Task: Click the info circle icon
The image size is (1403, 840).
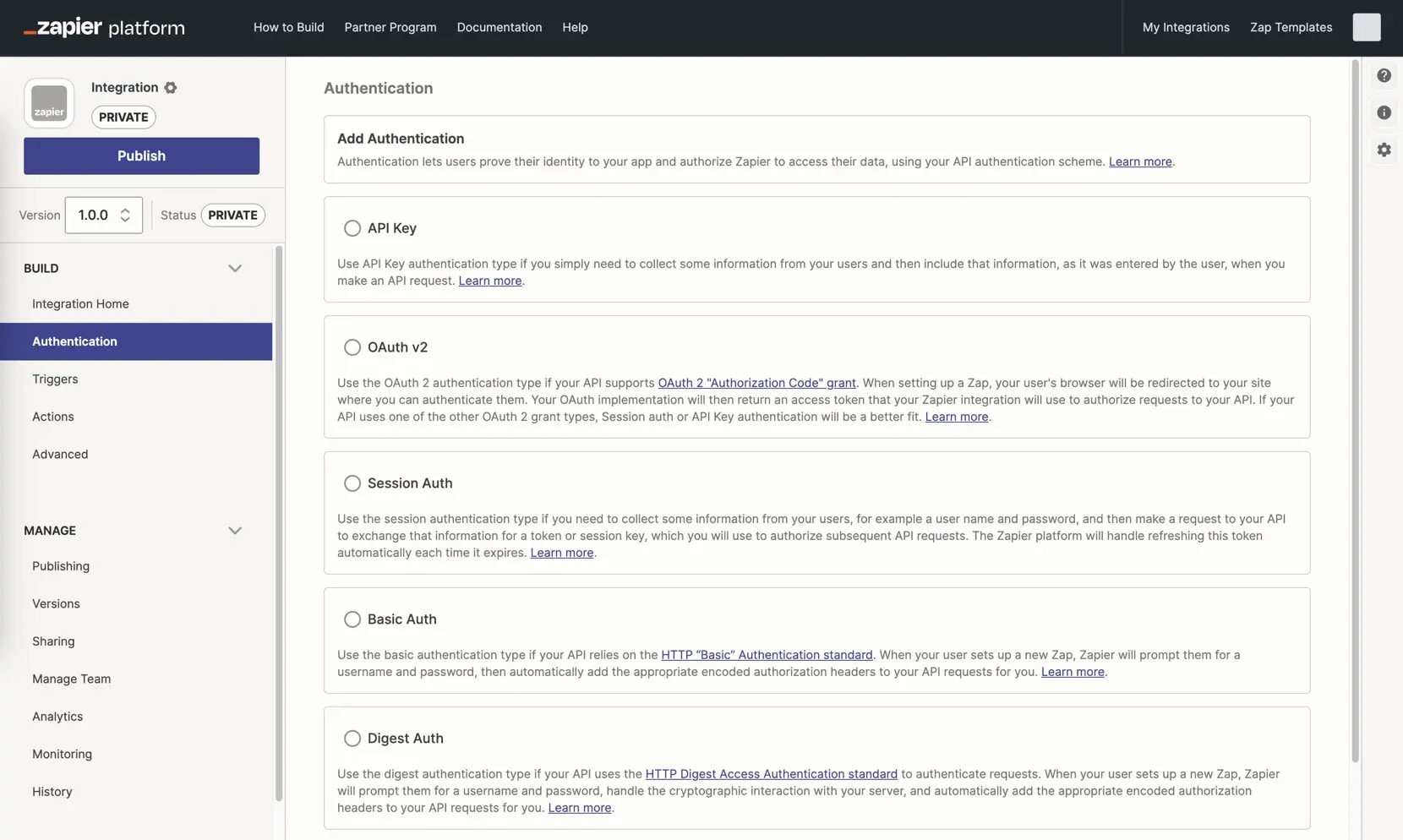Action: (x=1384, y=112)
